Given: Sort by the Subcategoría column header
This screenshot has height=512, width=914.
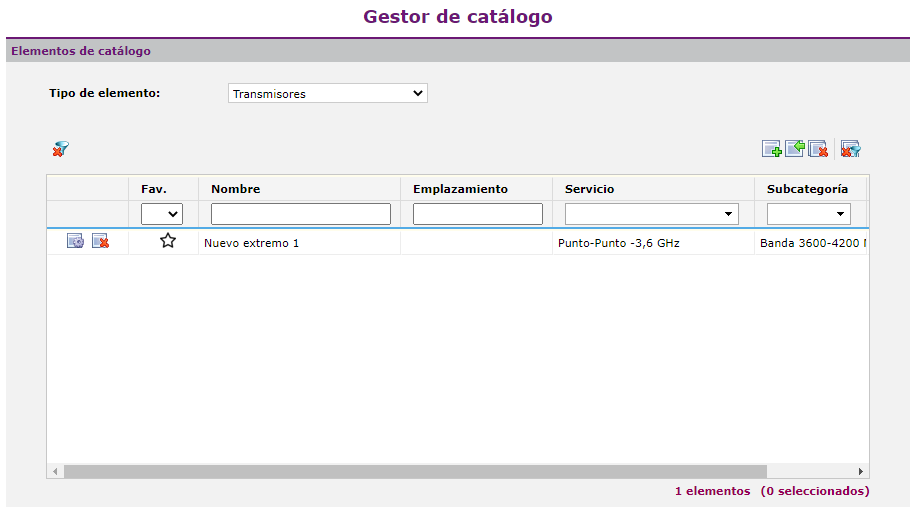Looking at the screenshot, I should click(807, 189).
